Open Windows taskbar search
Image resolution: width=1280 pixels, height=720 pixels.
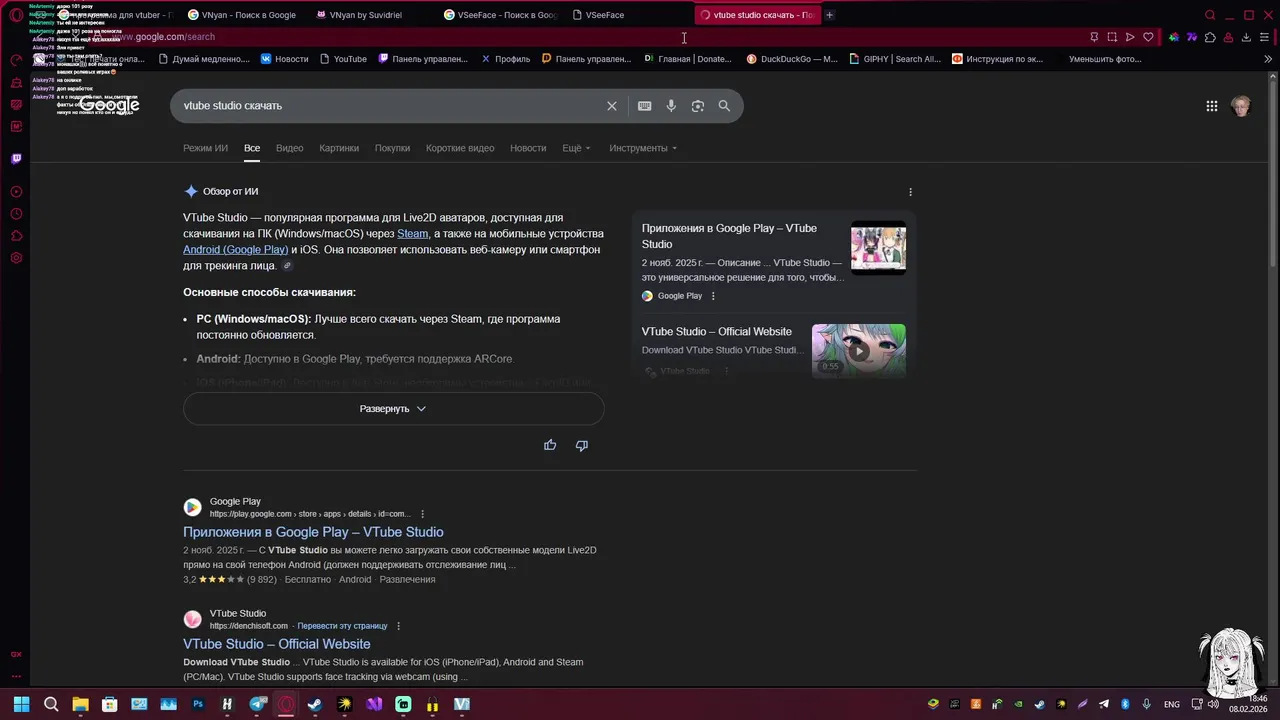click(x=51, y=704)
